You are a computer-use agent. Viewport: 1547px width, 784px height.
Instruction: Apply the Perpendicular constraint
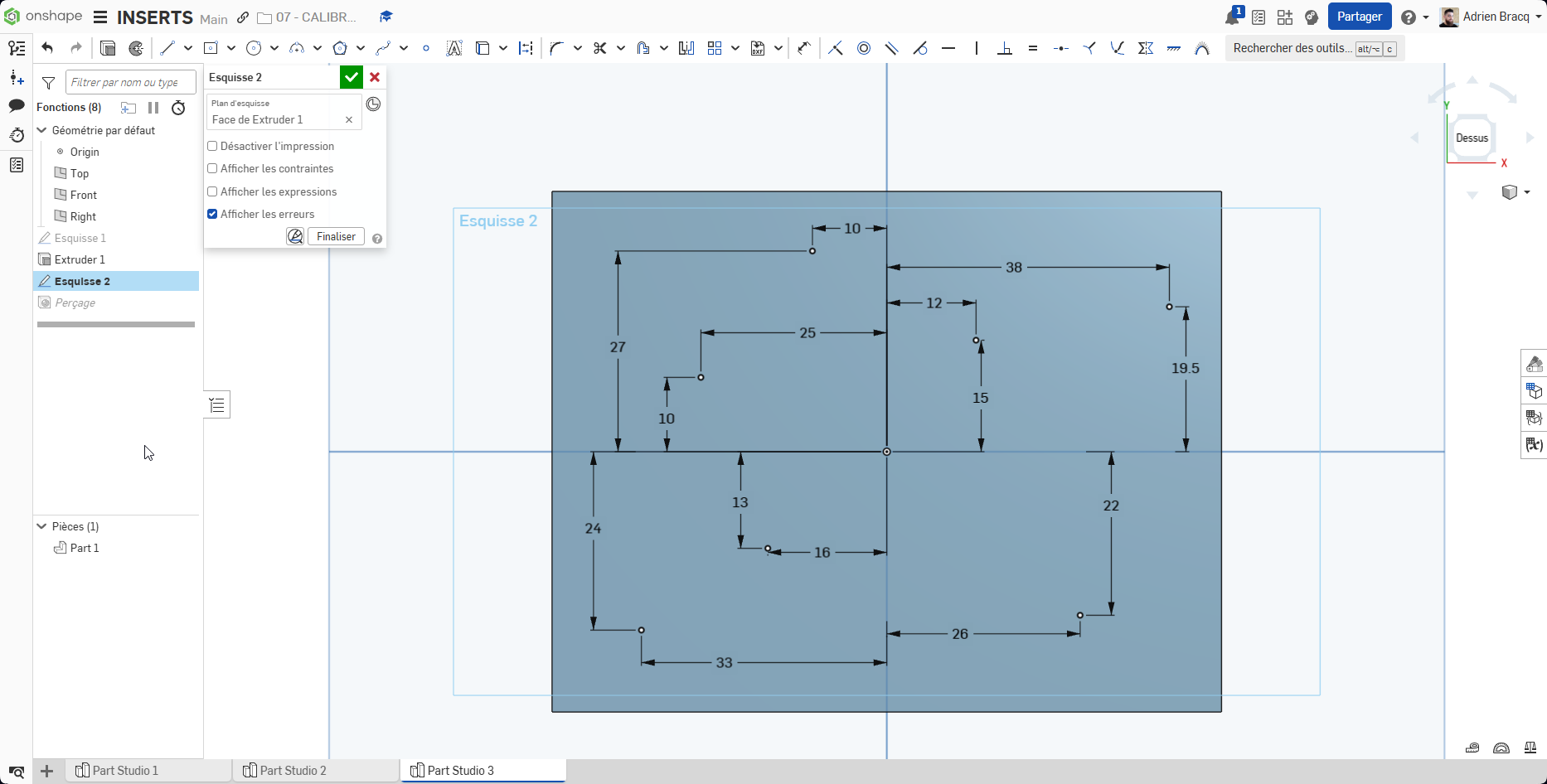click(x=1004, y=48)
